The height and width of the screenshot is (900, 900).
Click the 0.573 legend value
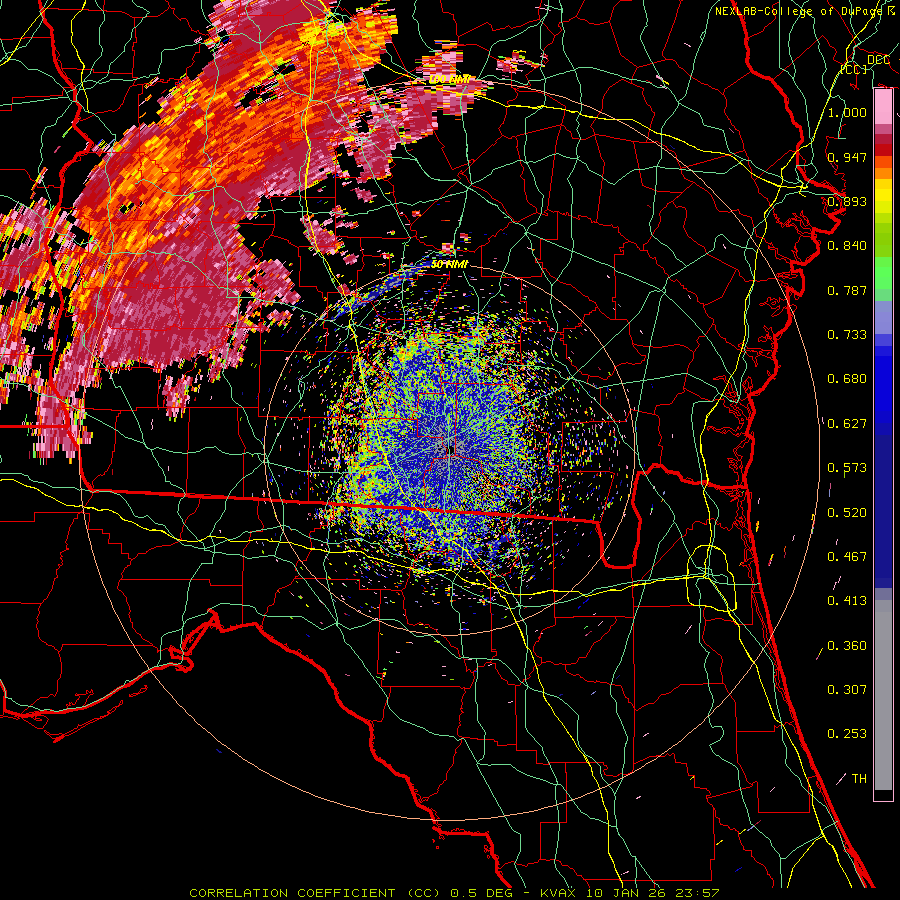(847, 468)
